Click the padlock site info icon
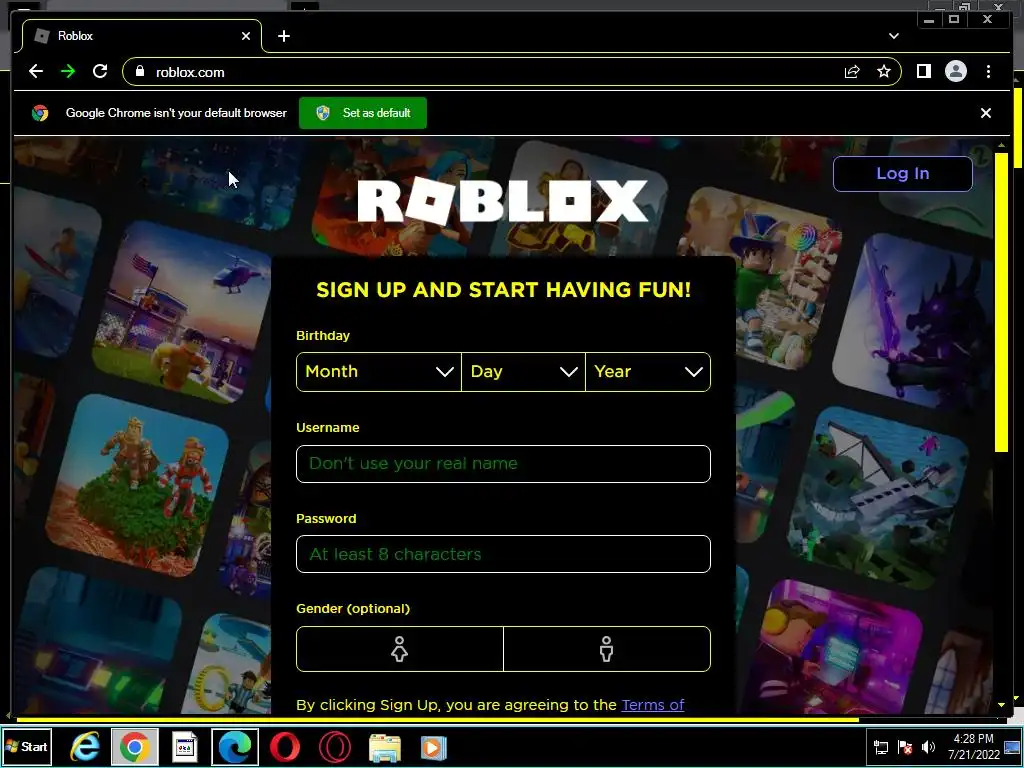The image size is (1024, 768). coord(140,71)
